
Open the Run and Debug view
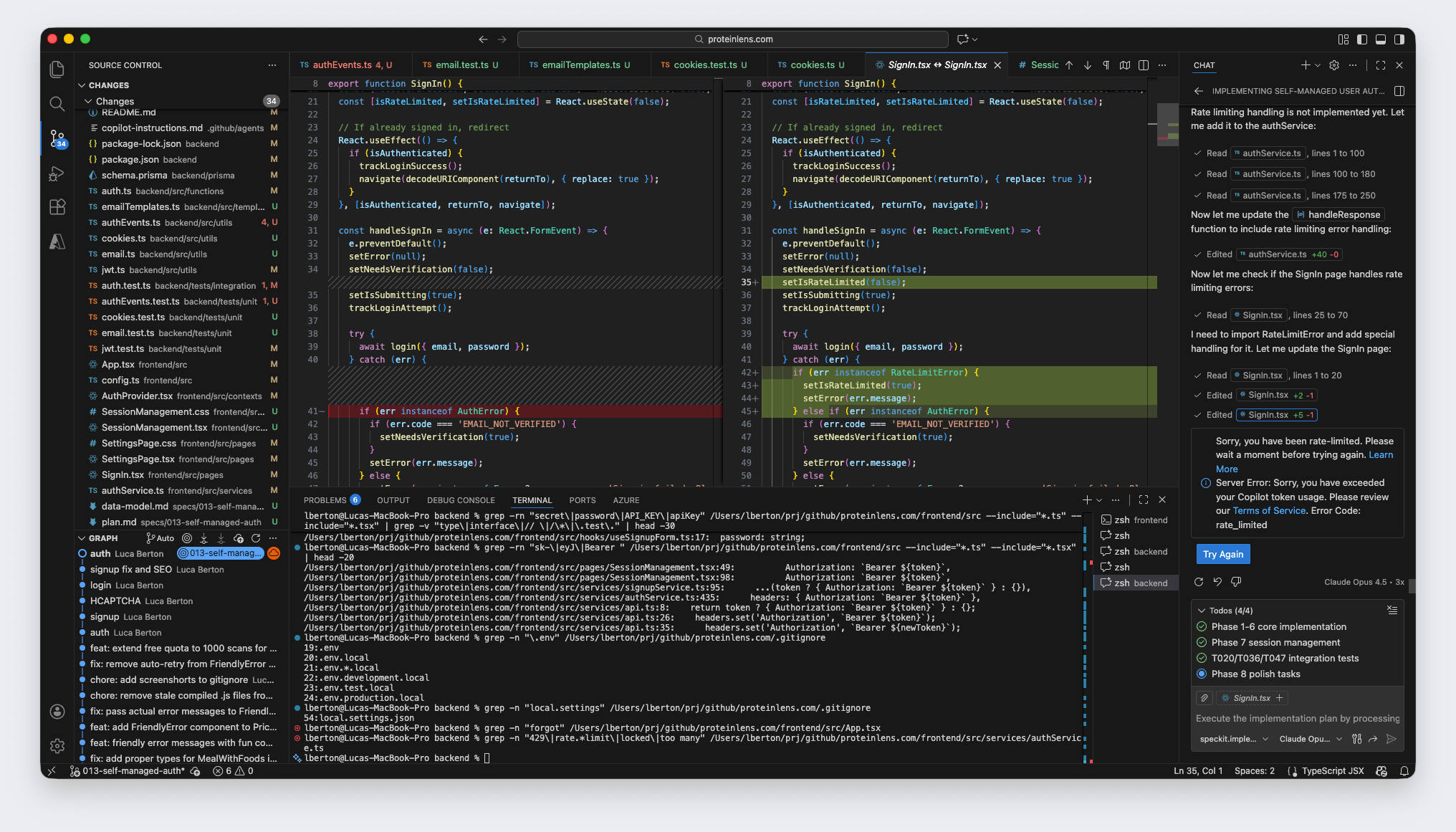coord(57,173)
